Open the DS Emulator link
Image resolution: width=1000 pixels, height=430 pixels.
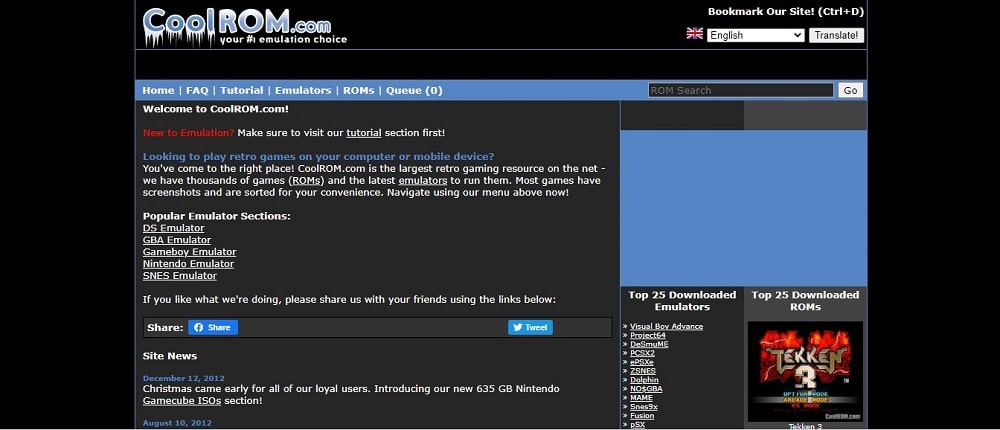[173, 228]
